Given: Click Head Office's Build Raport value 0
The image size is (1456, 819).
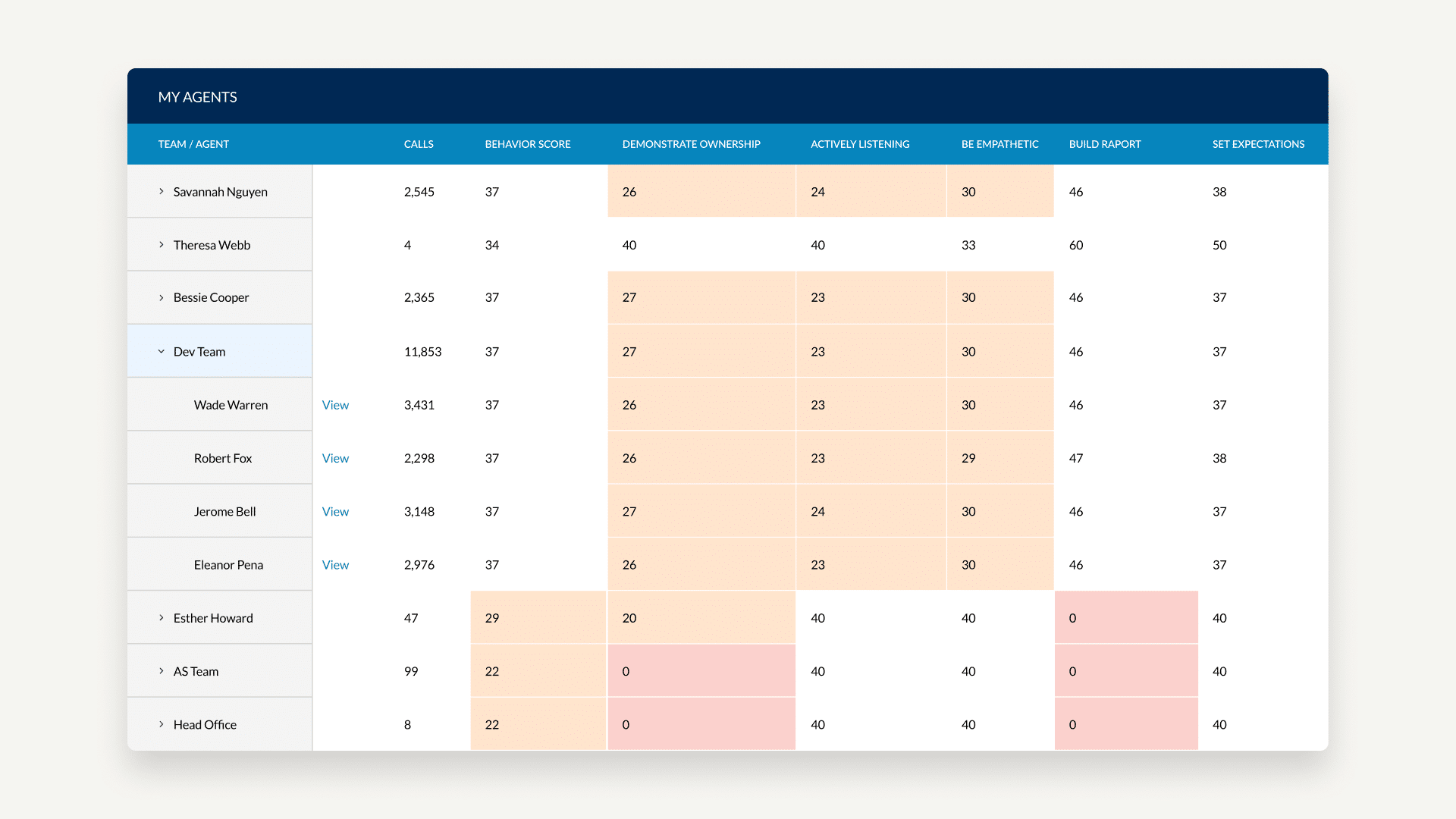Looking at the screenshot, I should click(x=1072, y=724).
